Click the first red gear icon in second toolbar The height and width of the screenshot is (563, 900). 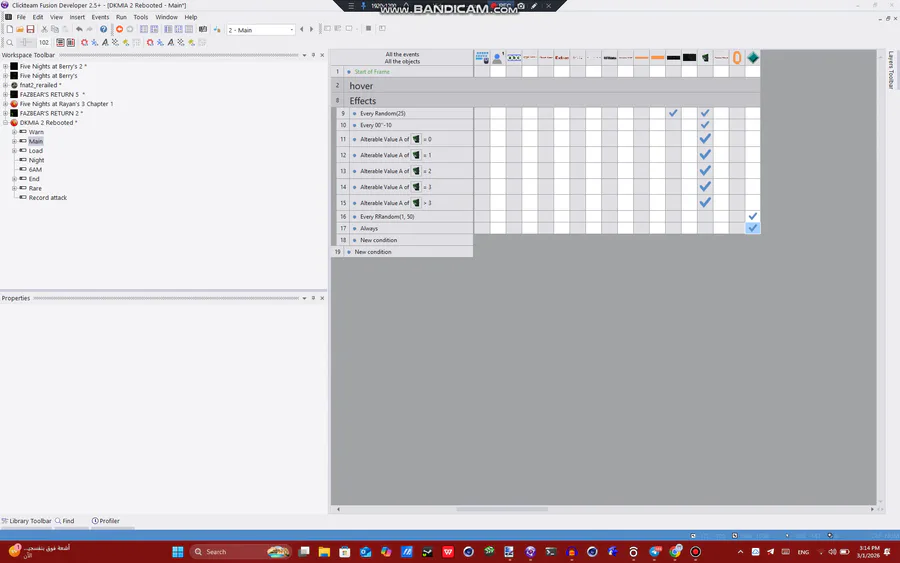tap(84, 42)
